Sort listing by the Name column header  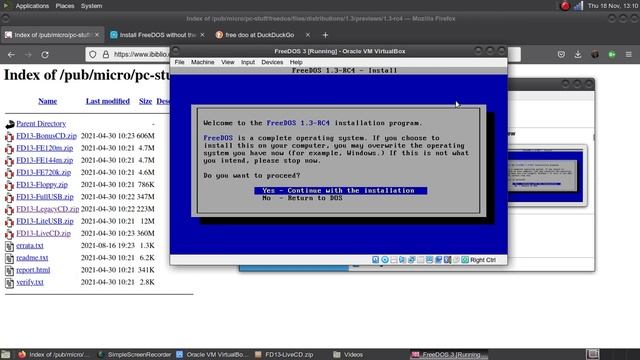click(47, 101)
